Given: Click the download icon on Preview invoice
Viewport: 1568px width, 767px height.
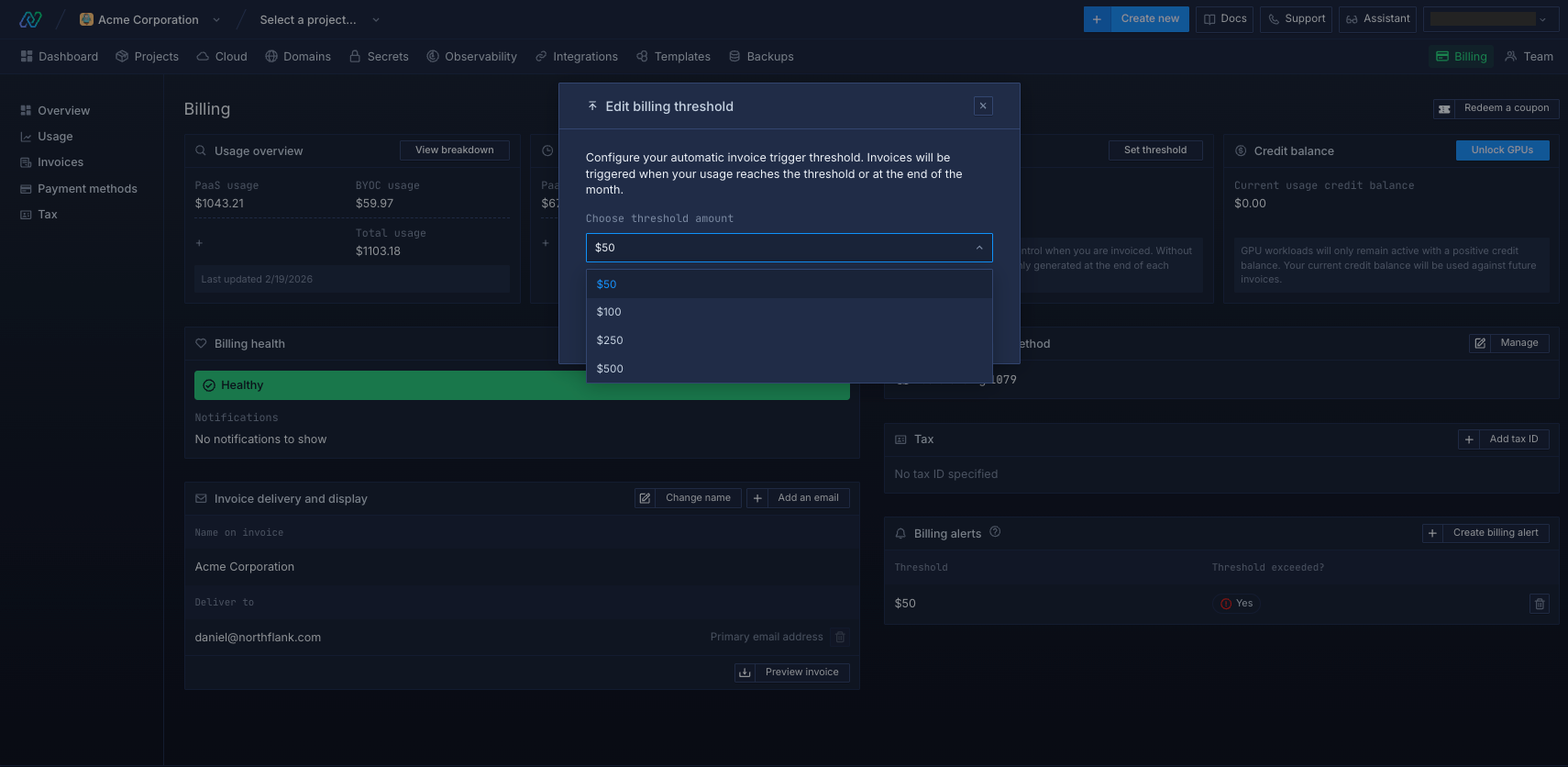Looking at the screenshot, I should (x=745, y=673).
